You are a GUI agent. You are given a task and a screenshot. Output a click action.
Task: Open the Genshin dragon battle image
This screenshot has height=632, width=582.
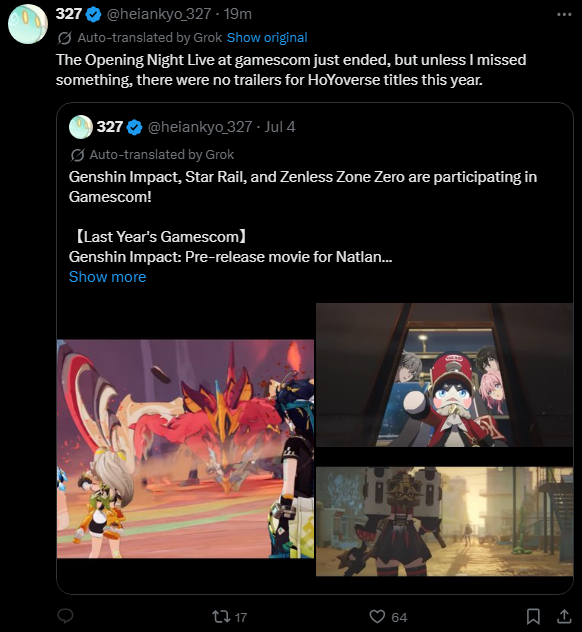pyautogui.click(x=185, y=449)
